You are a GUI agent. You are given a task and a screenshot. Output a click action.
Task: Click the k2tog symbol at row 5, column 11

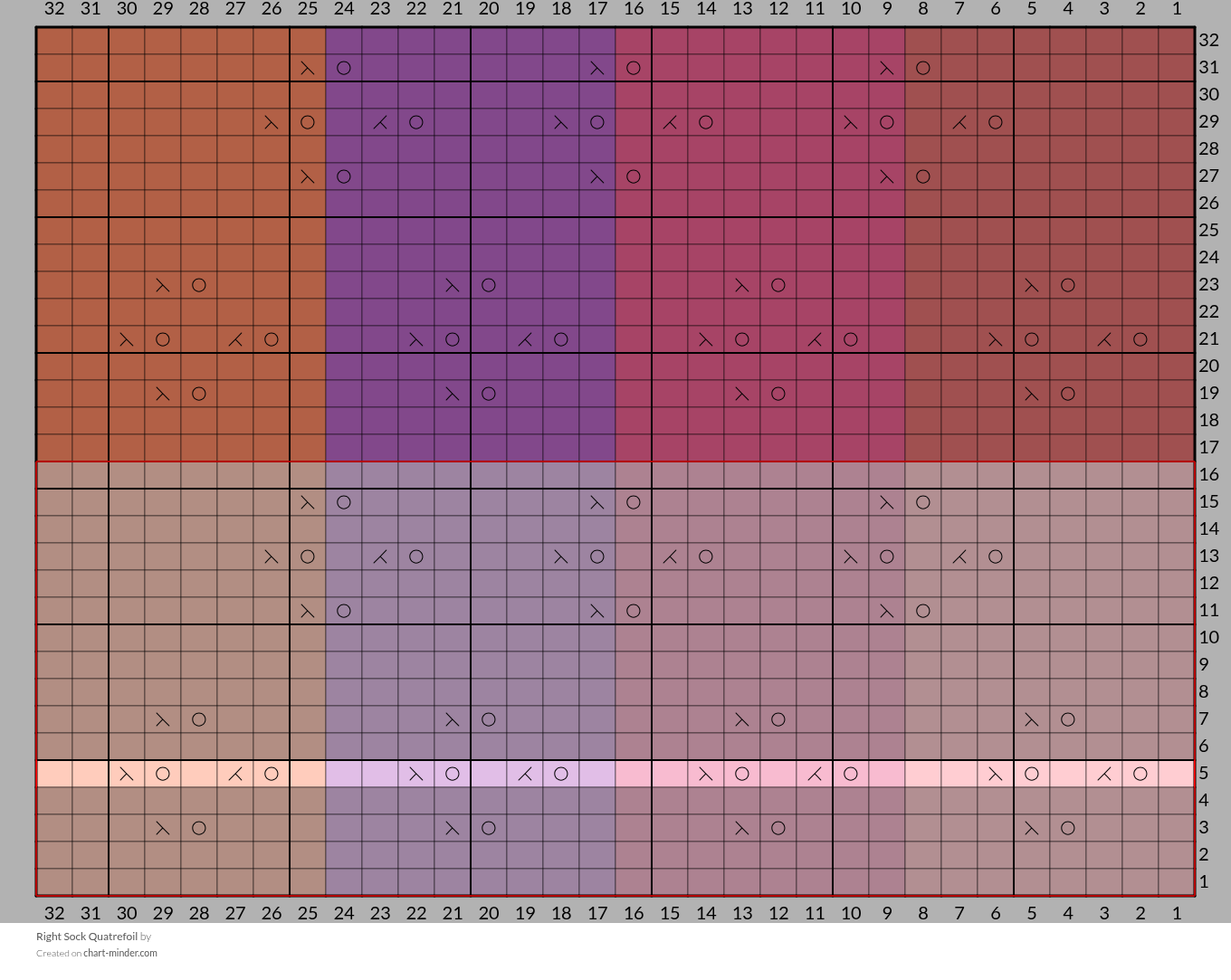(815, 774)
